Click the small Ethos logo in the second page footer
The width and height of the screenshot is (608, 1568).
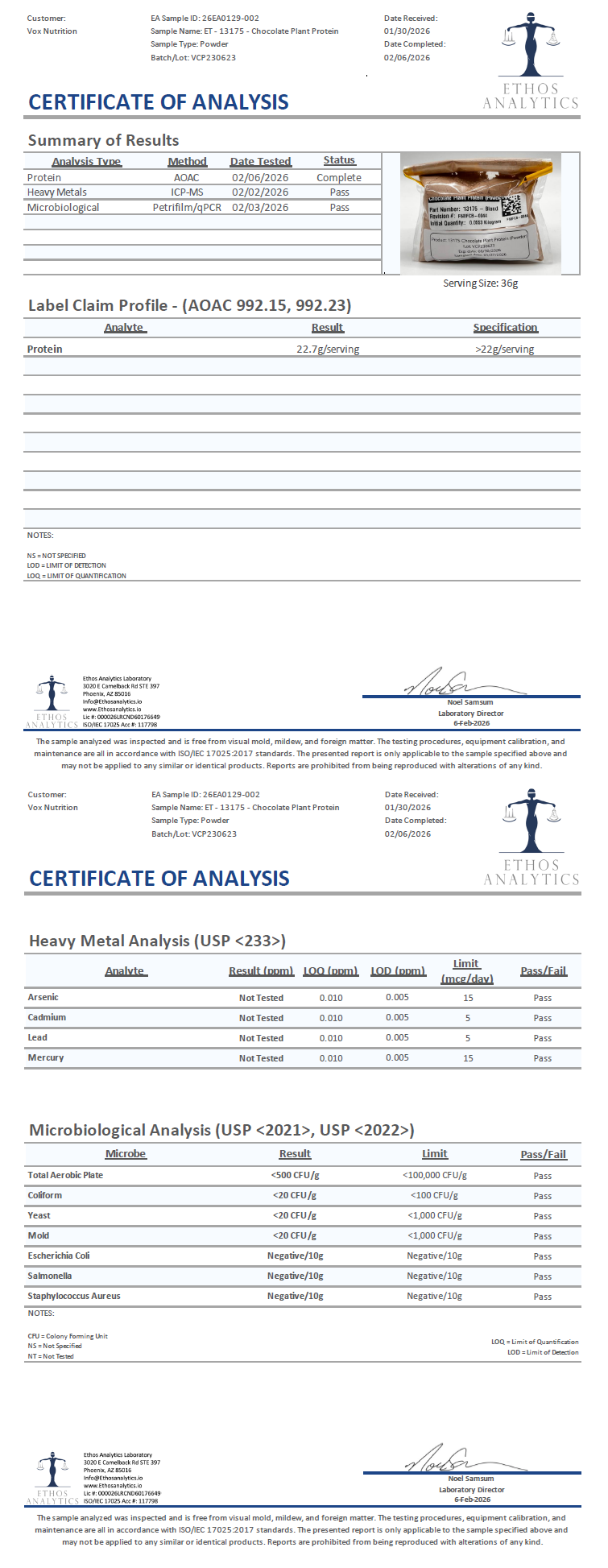(x=53, y=1479)
